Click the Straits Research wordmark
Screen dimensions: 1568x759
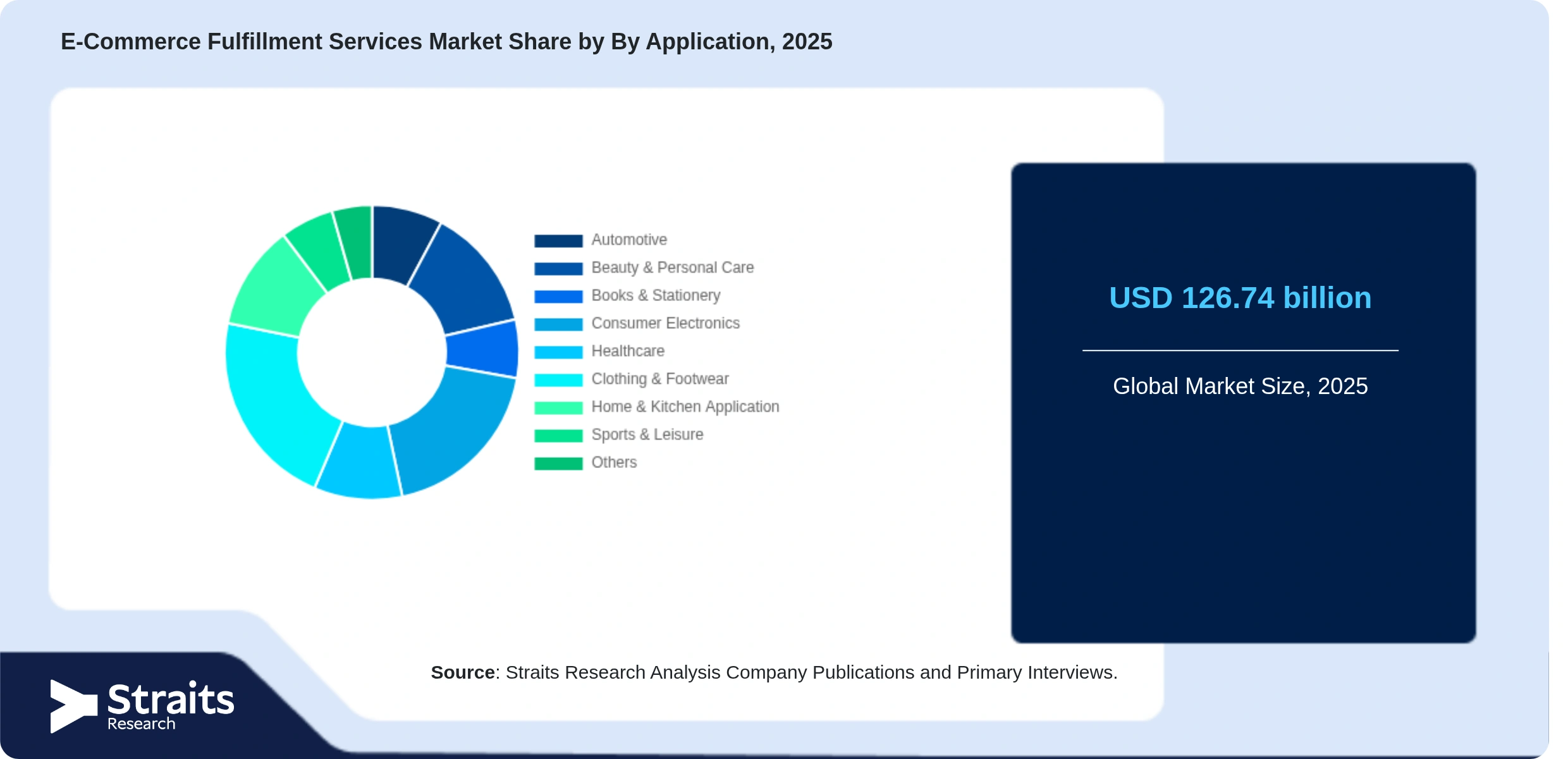pyautogui.click(x=171, y=706)
